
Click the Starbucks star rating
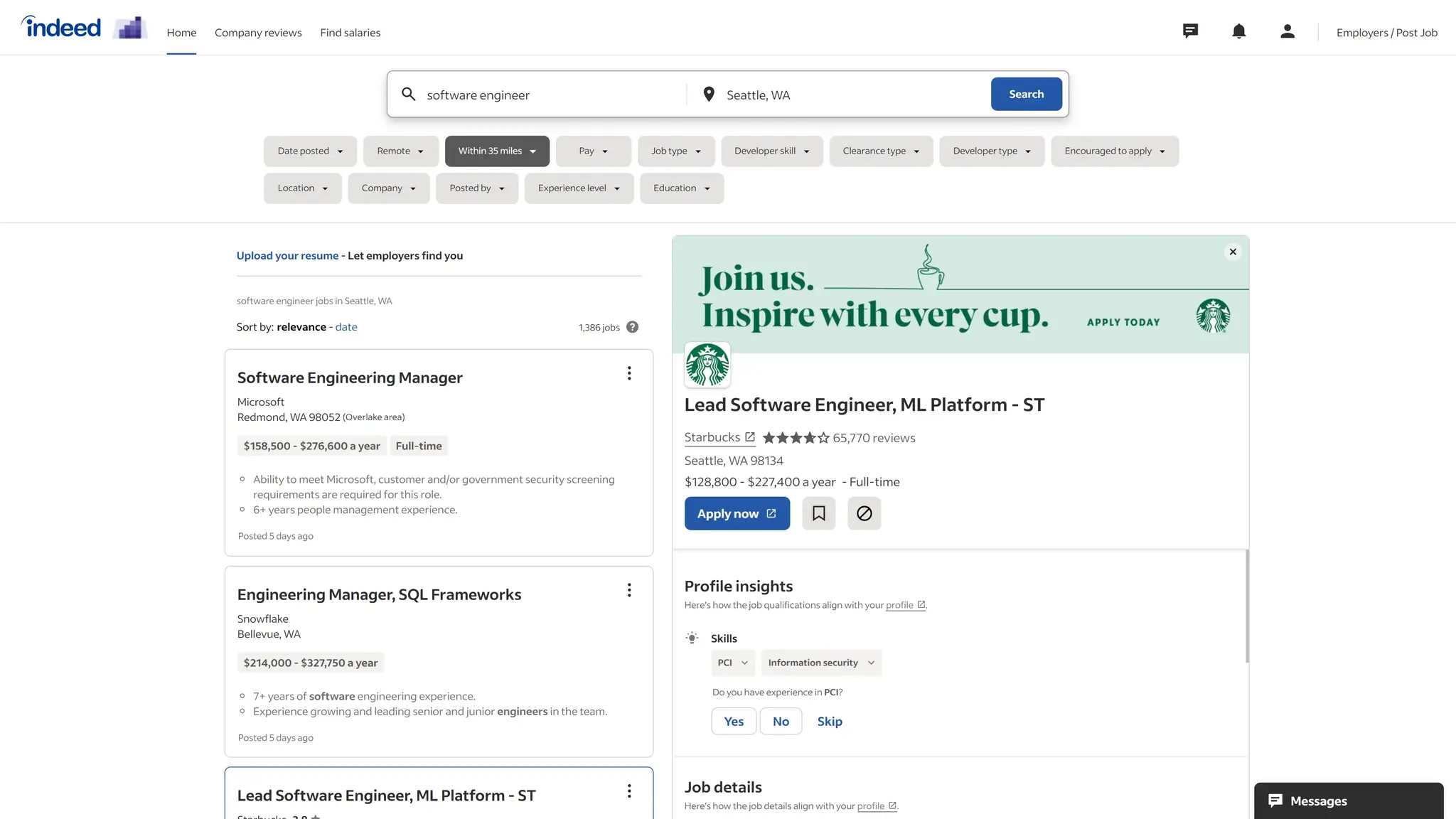click(796, 438)
